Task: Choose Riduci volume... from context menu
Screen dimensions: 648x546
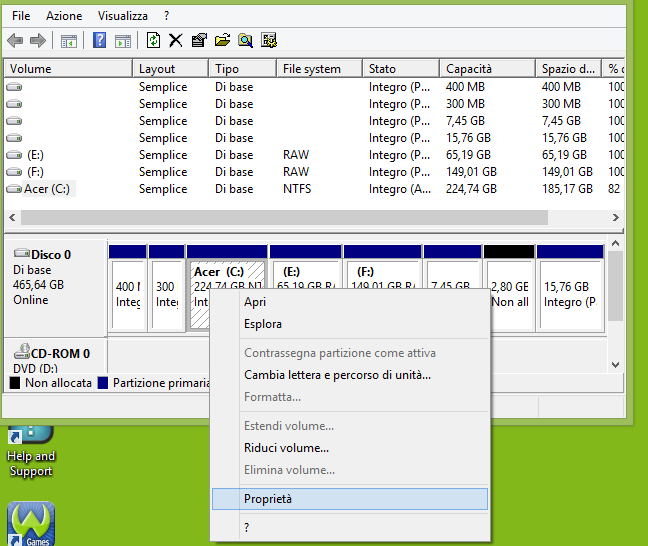Action: pyautogui.click(x=286, y=448)
